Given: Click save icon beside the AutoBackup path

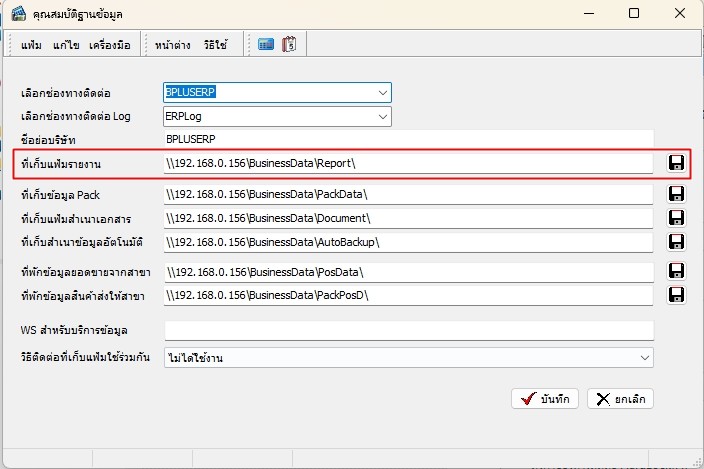Looking at the screenshot, I should tap(676, 241).
